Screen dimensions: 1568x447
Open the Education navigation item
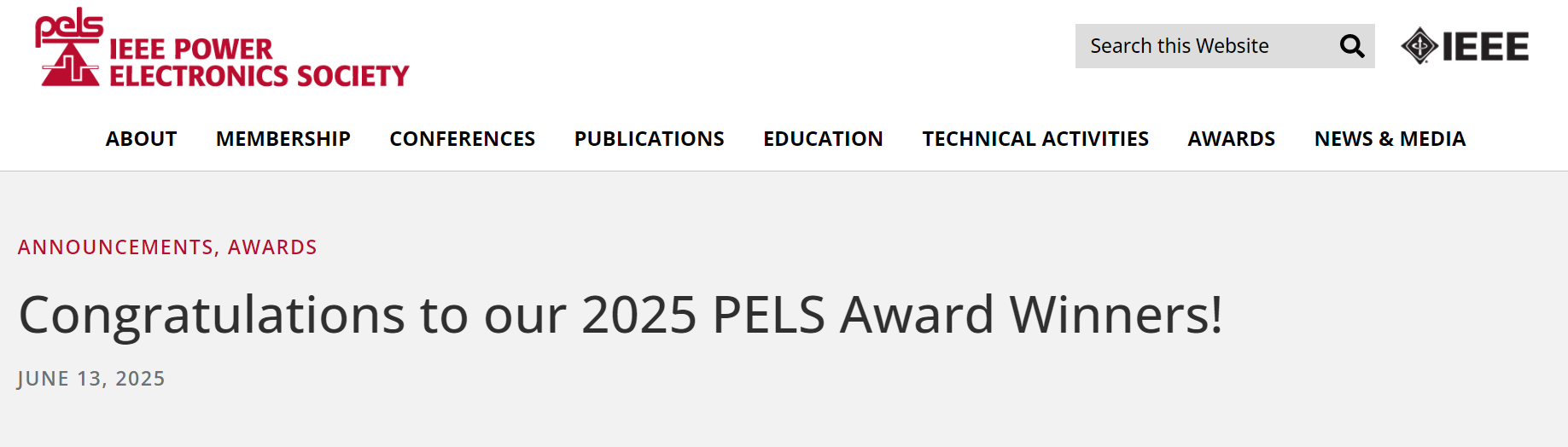pyautogui.click(x=823, y=139)
